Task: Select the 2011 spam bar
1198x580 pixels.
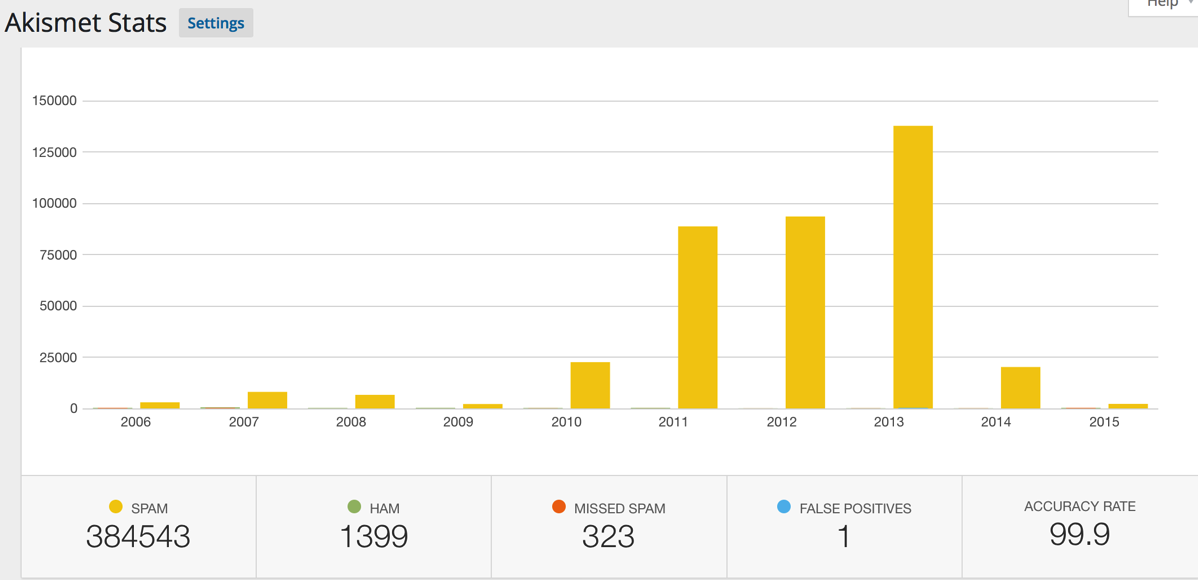Action: [697, 317]
